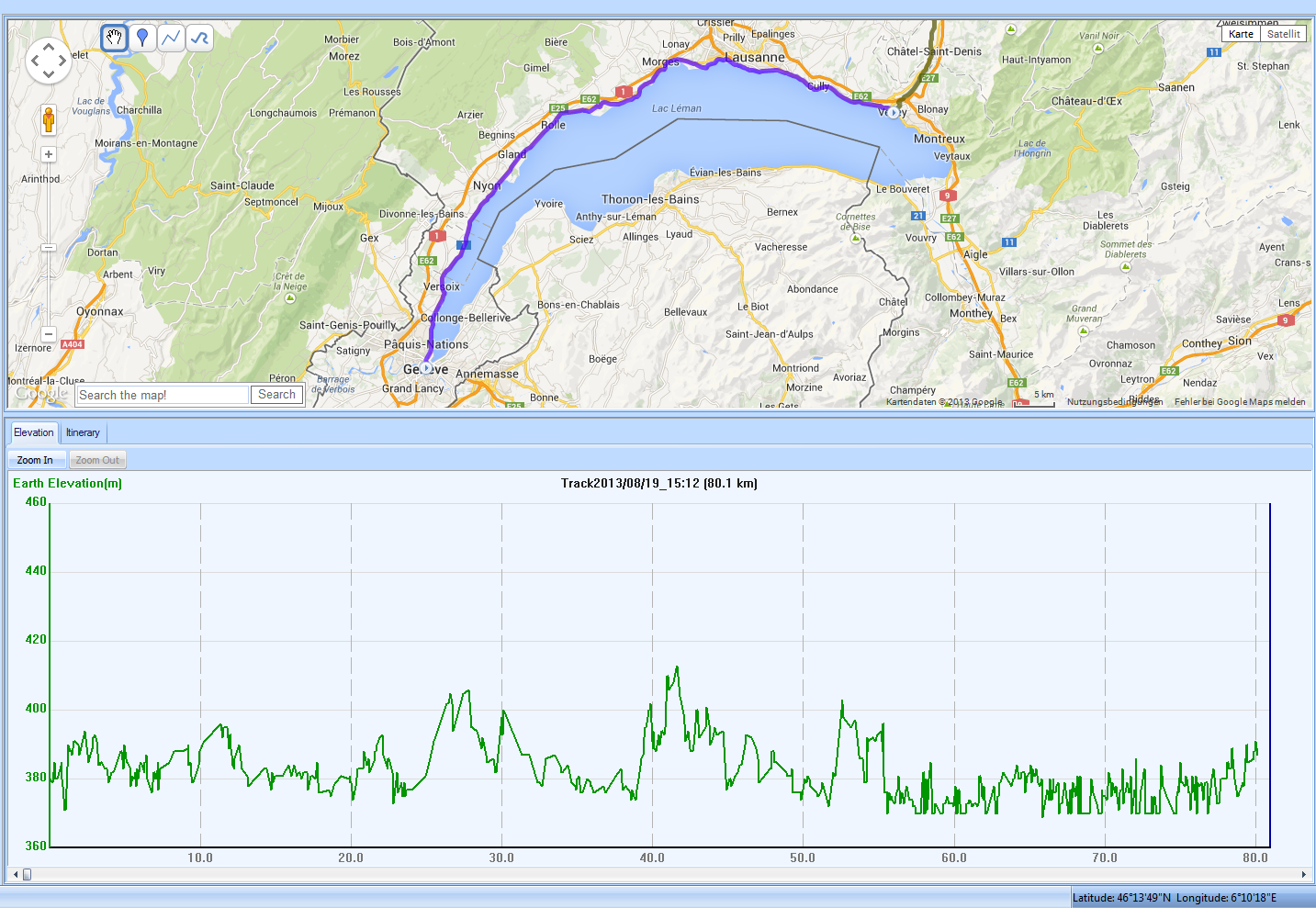
Task: Select the placemark pin tool
Action: pyautogui.click(x=142, y=38)
